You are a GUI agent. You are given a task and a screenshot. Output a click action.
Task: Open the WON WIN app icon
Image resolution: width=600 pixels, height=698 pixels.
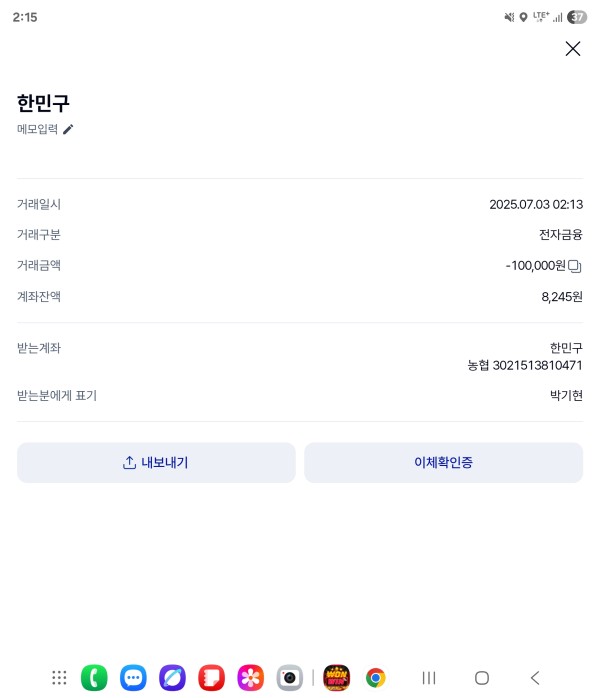coord(336,678)
